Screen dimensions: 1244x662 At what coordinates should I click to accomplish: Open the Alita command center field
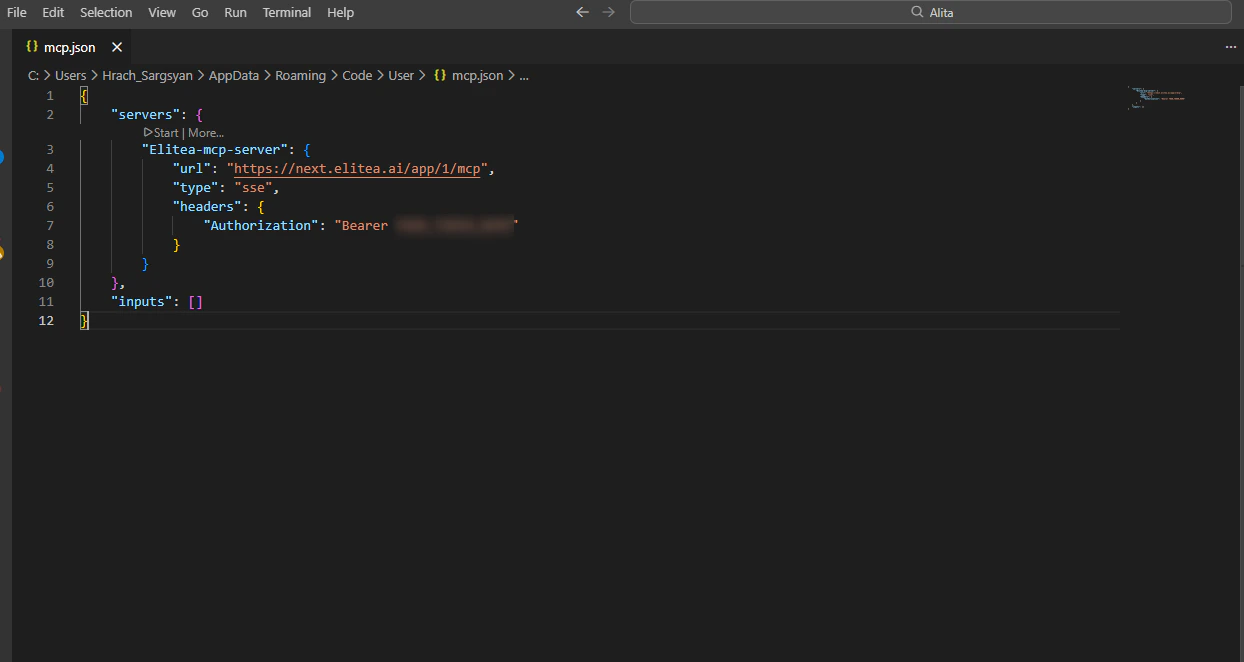click(x=929, y=11)
